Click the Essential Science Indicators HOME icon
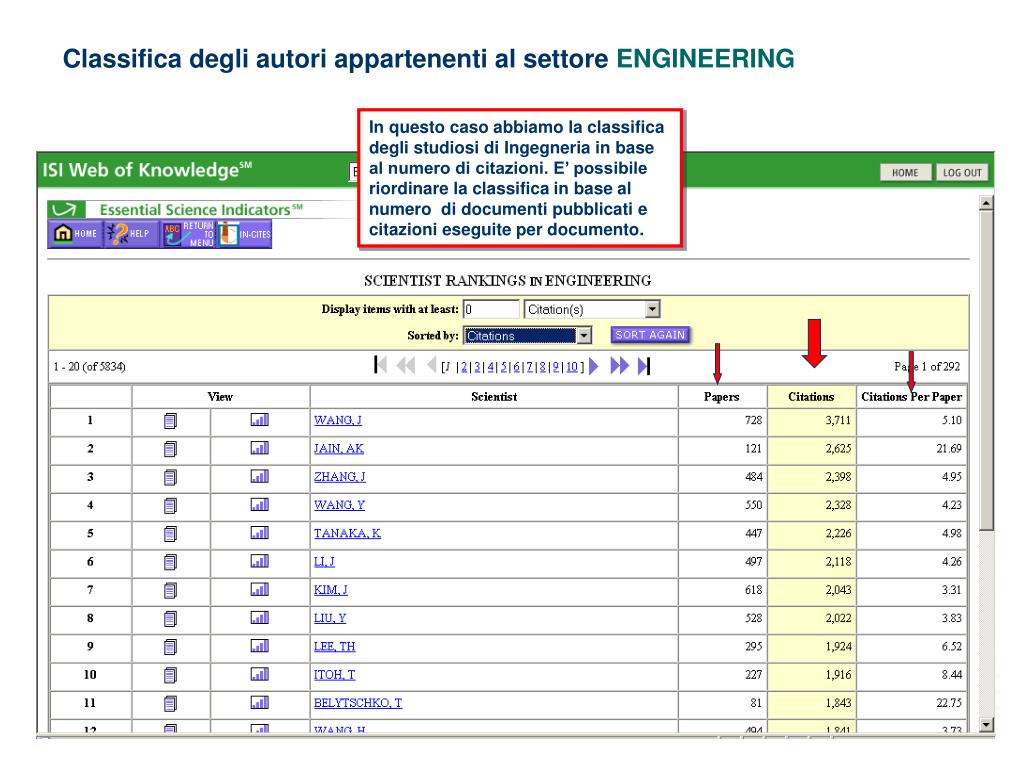1024x768 pixels. [75, 234]
